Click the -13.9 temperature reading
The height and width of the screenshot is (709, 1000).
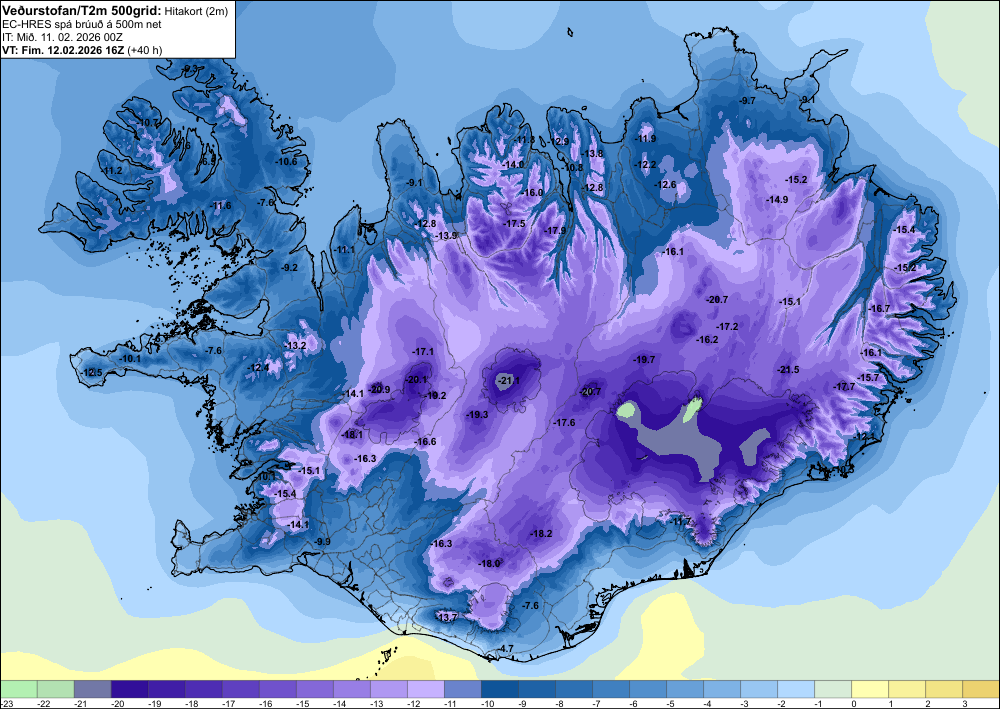click(x=446, y=236)
